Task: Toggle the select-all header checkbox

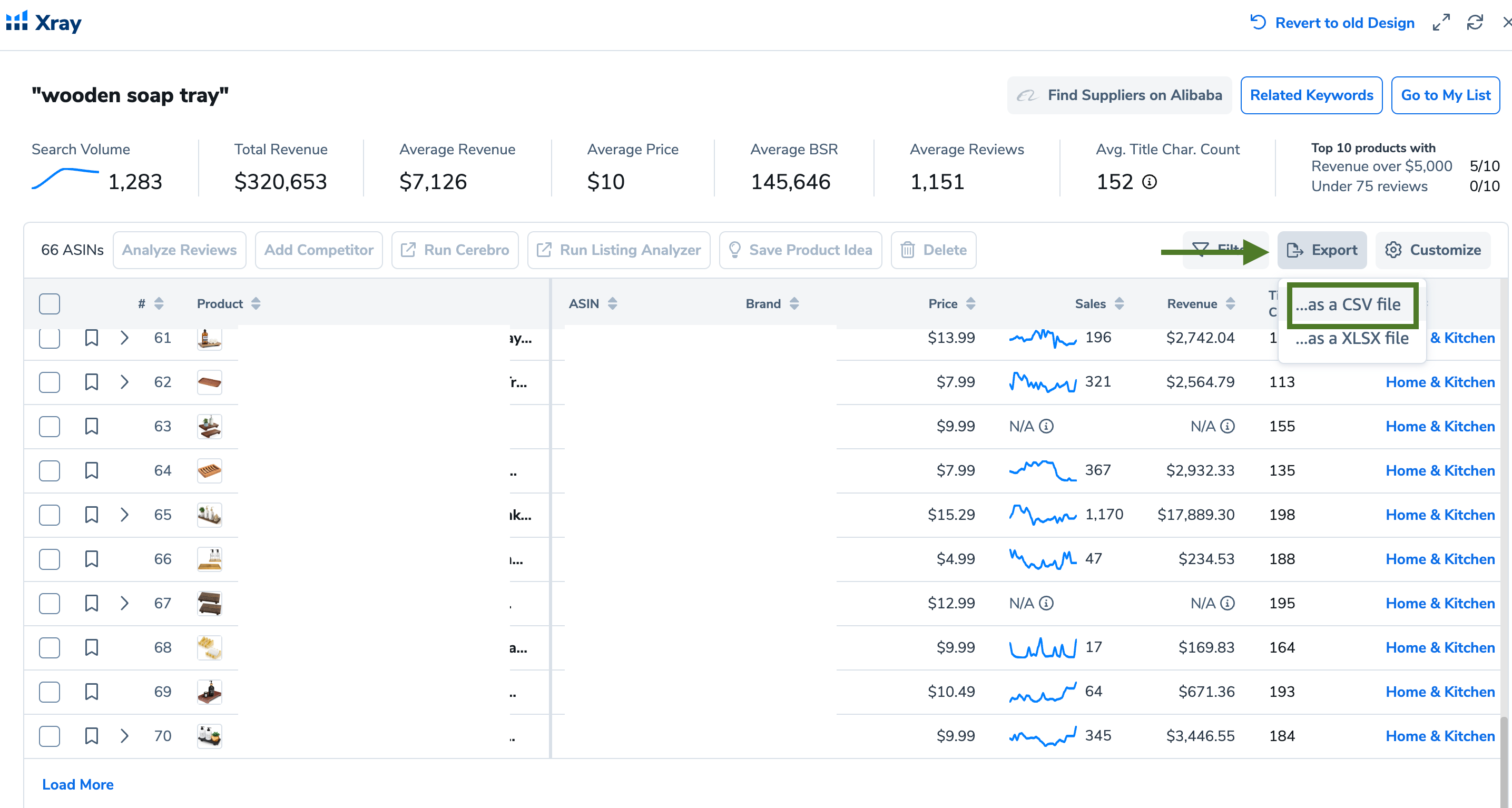Action: coord(50,304)
